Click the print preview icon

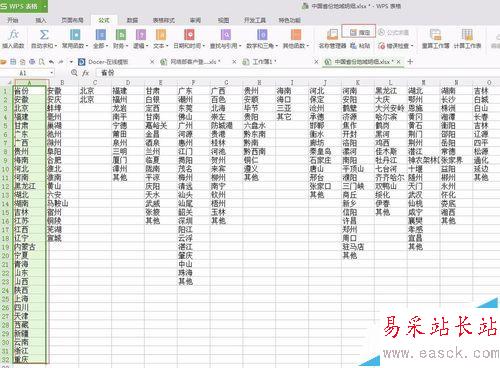point(41,62)
